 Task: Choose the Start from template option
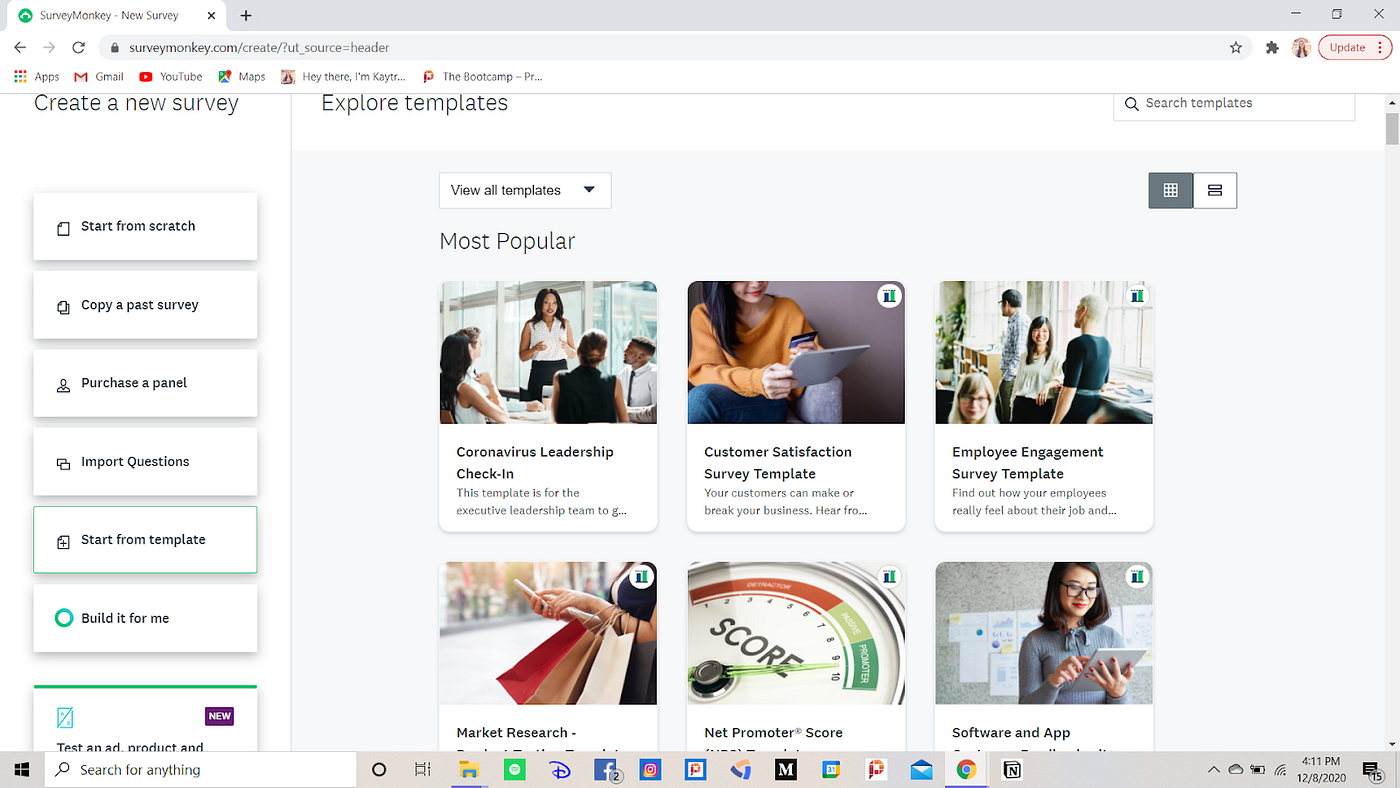(144, 539)
